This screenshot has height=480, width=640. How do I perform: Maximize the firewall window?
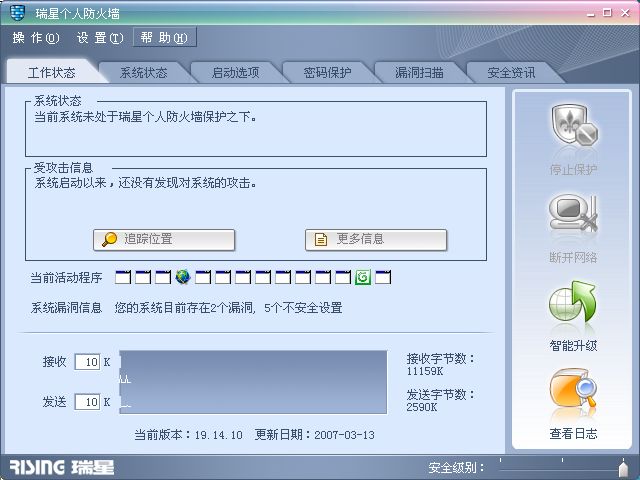coord(607,13)
